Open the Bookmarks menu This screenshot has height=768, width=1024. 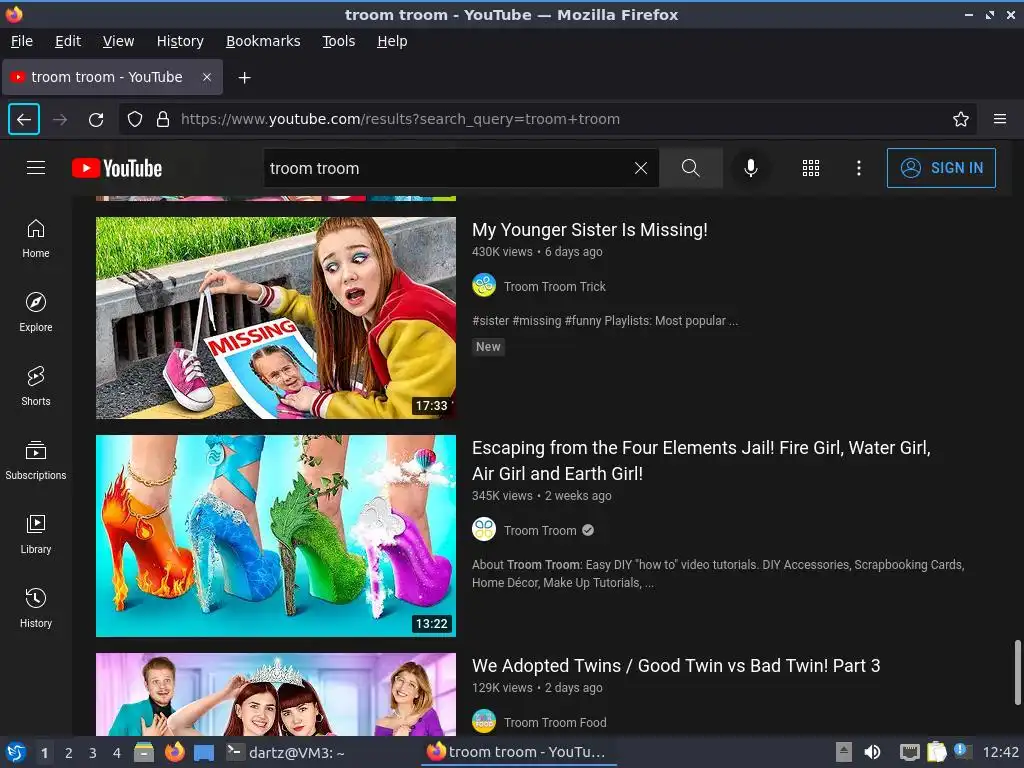point(263,41)
